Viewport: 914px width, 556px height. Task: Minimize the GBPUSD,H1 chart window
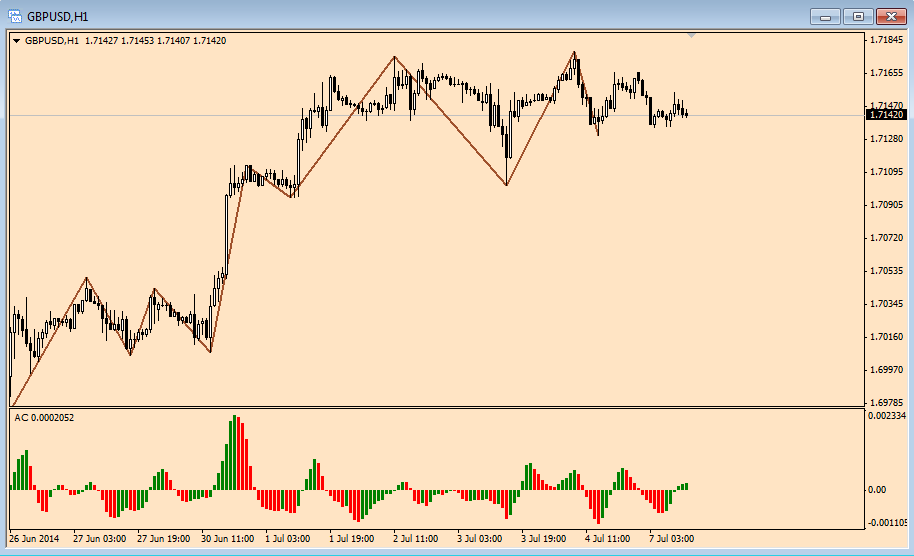tap(825, 17)
